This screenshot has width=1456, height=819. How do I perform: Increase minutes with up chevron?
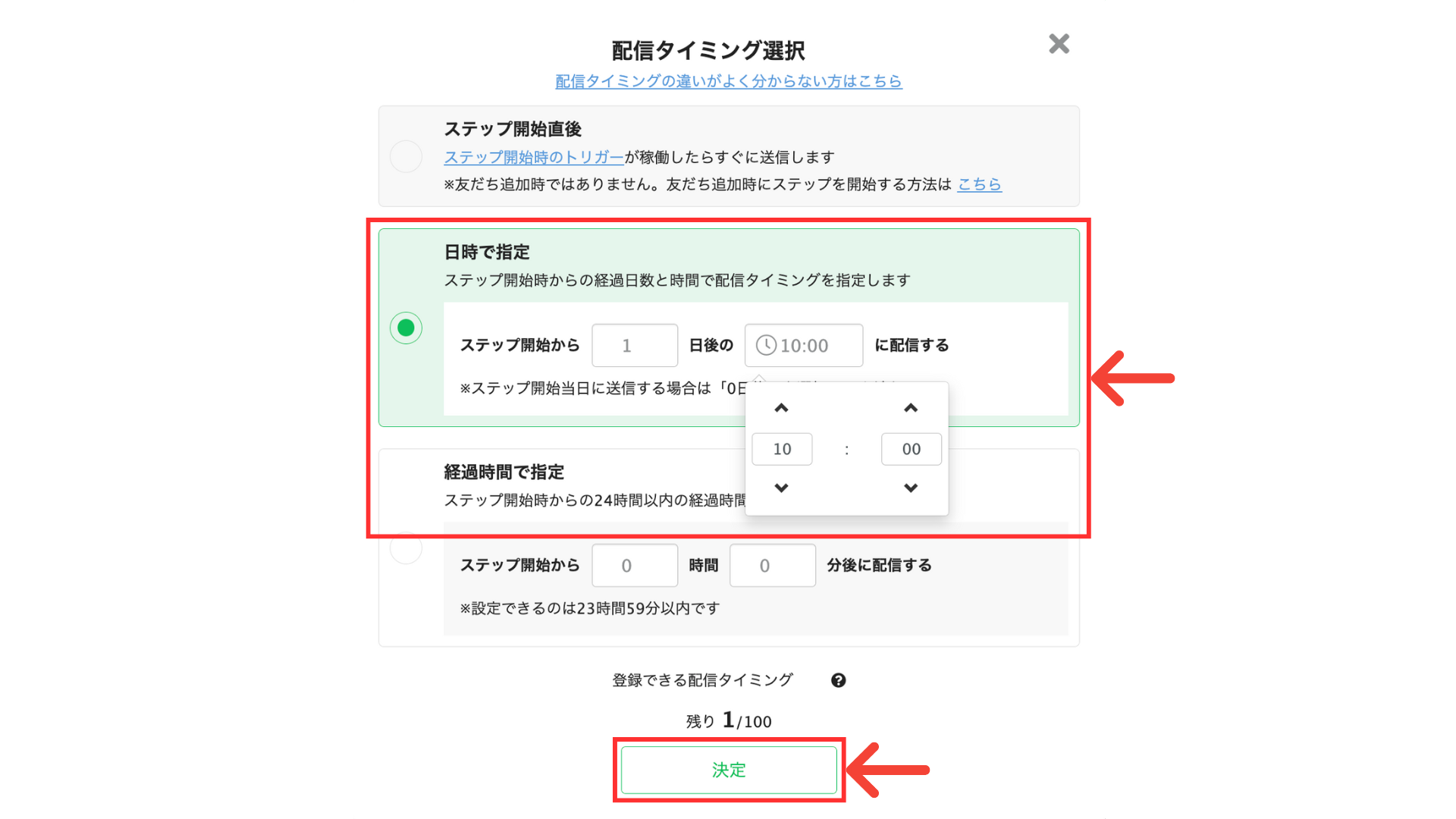911,408
